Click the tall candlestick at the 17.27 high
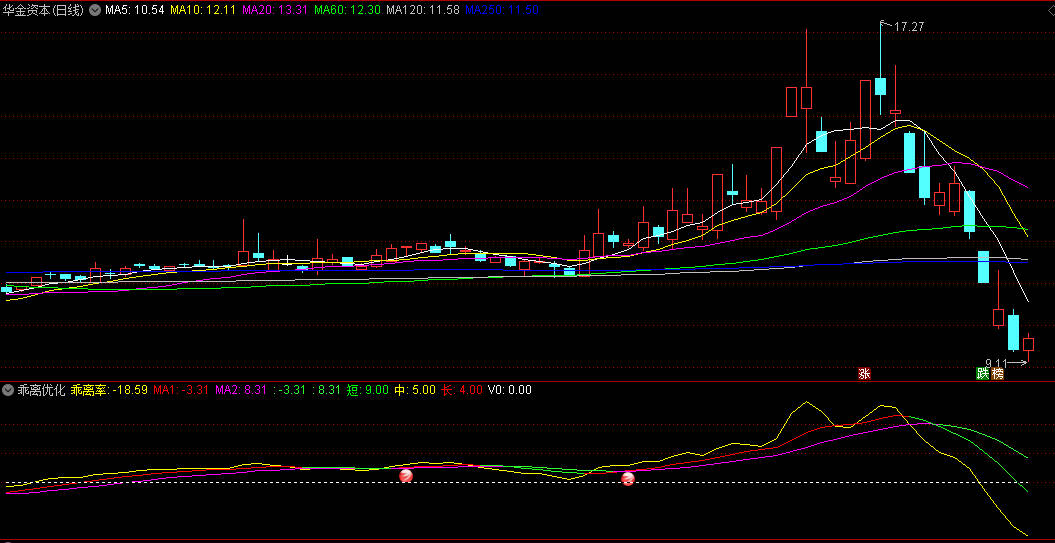The height and width of the screenshot is (543, 1055). point(880,86)
